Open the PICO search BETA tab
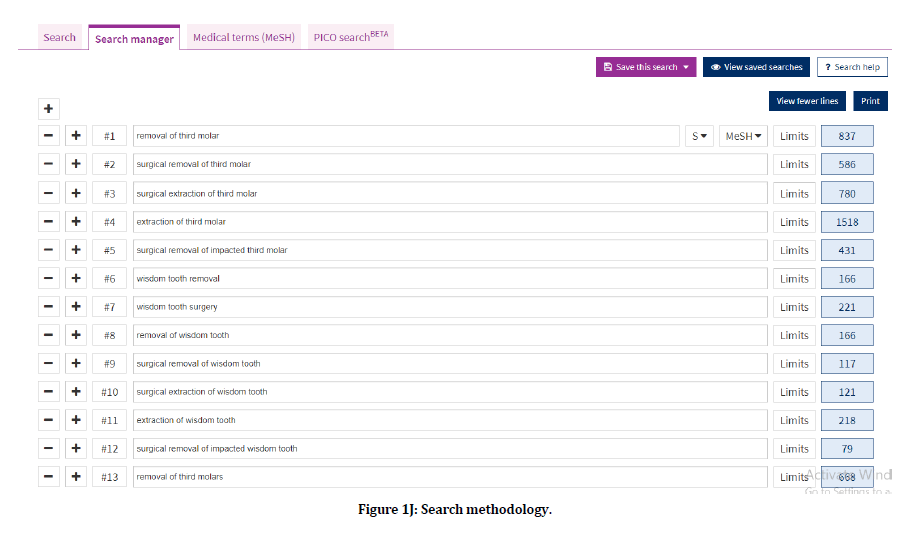Viewport: 917px width, 536px height. 350,38
